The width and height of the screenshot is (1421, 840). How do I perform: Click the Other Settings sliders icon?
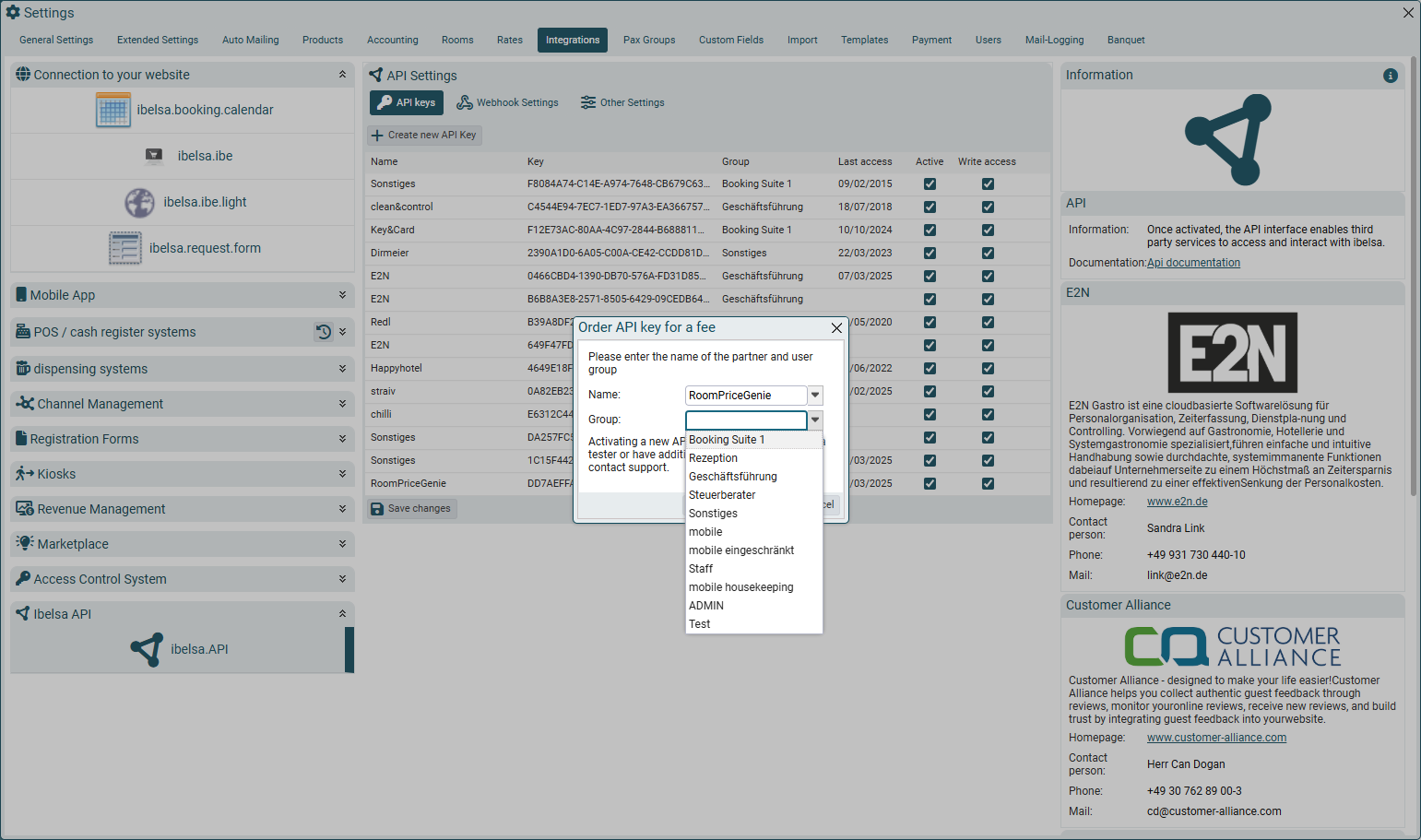tap(588, 102)
